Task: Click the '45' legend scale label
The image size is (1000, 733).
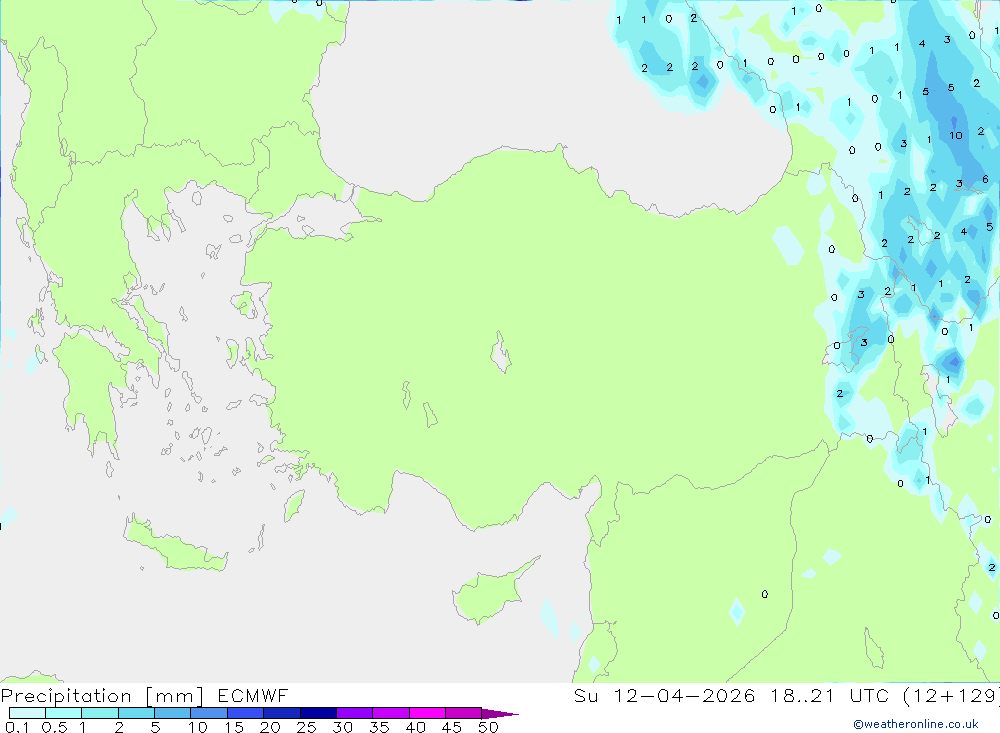Action: click(452, 727)
